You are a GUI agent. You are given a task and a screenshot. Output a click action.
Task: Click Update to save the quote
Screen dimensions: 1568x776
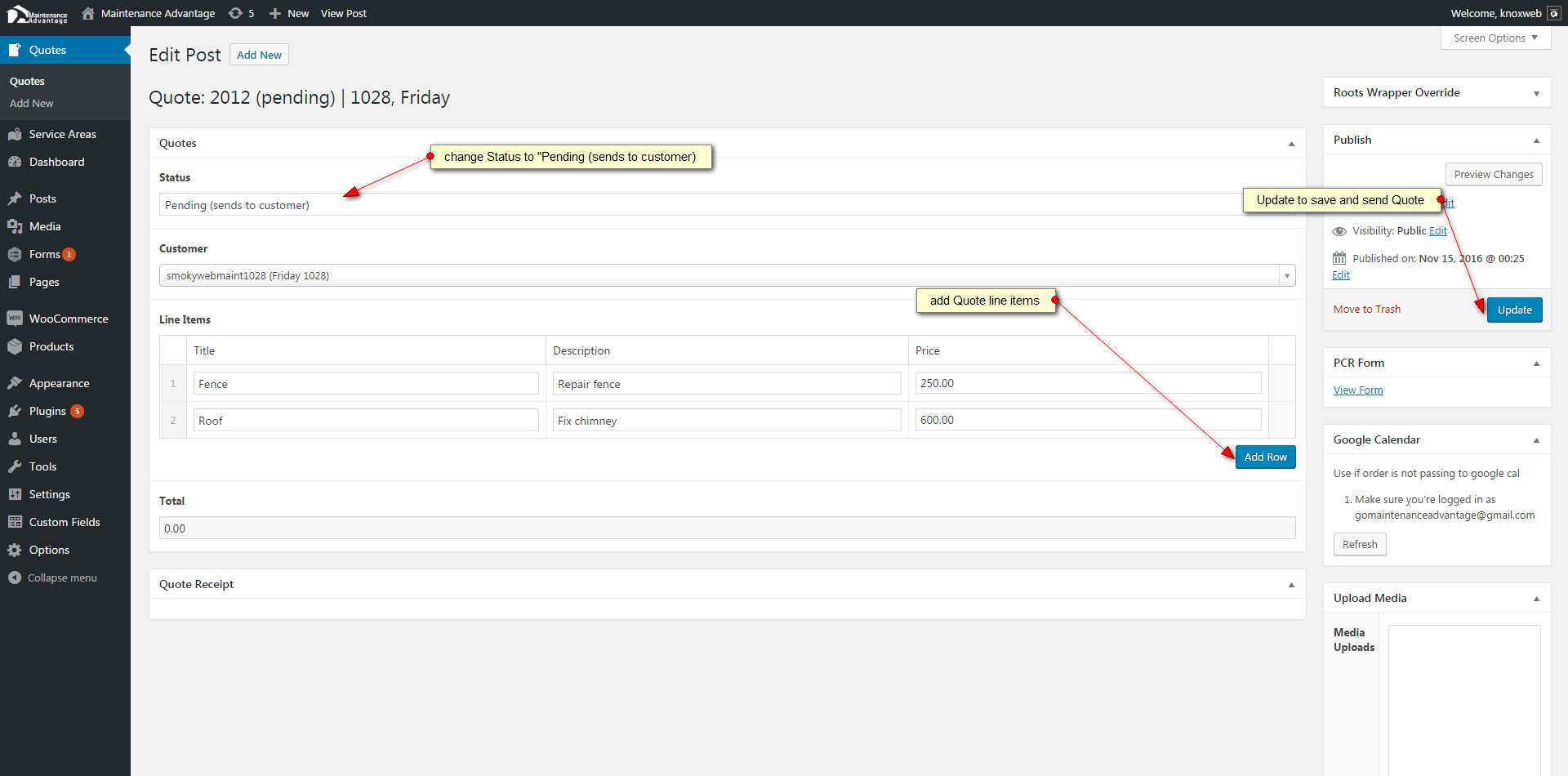pyautogui.click(x=1515, y=310)
